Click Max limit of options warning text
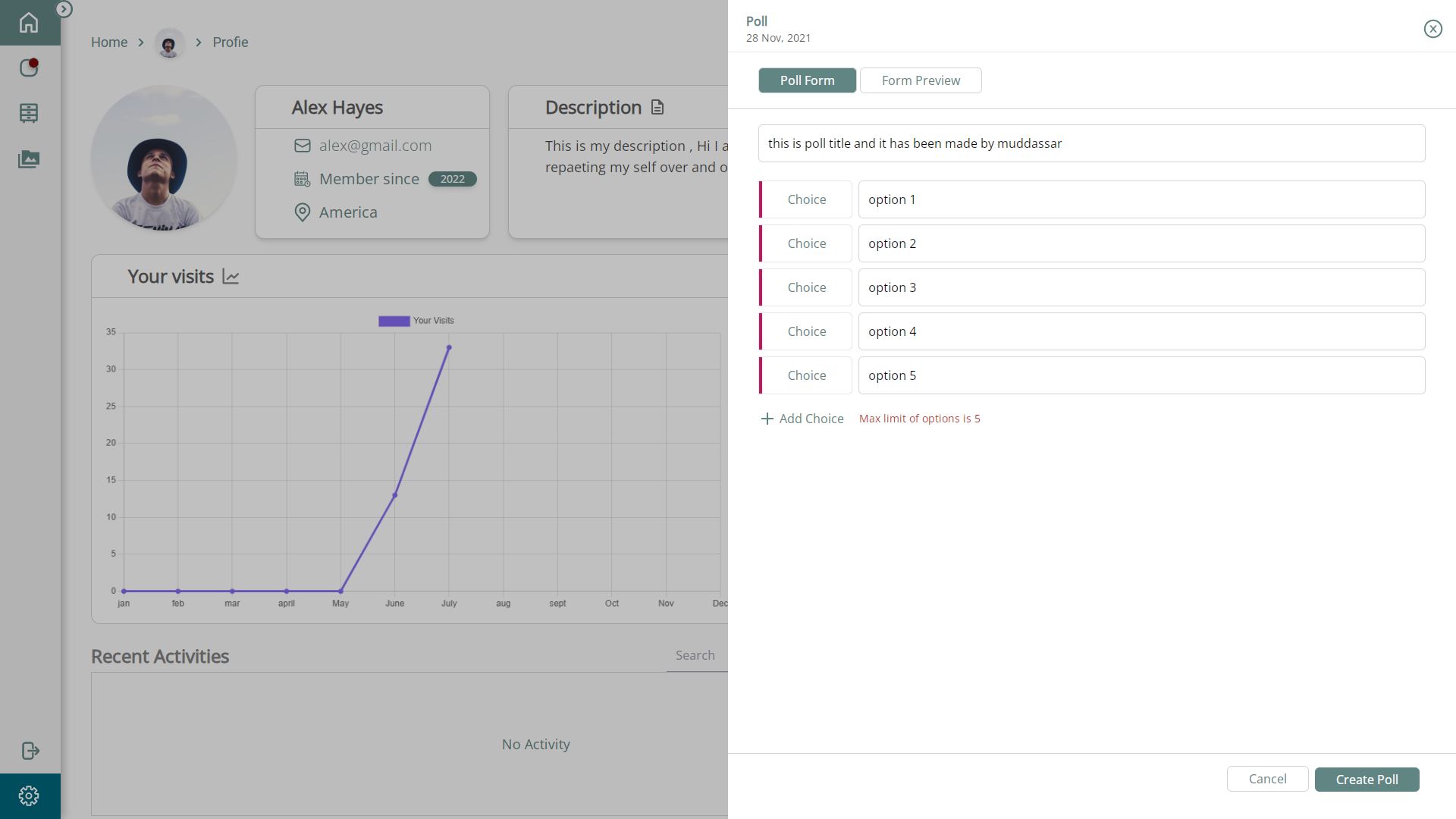The image size is (1456, 819). [920, 419]
